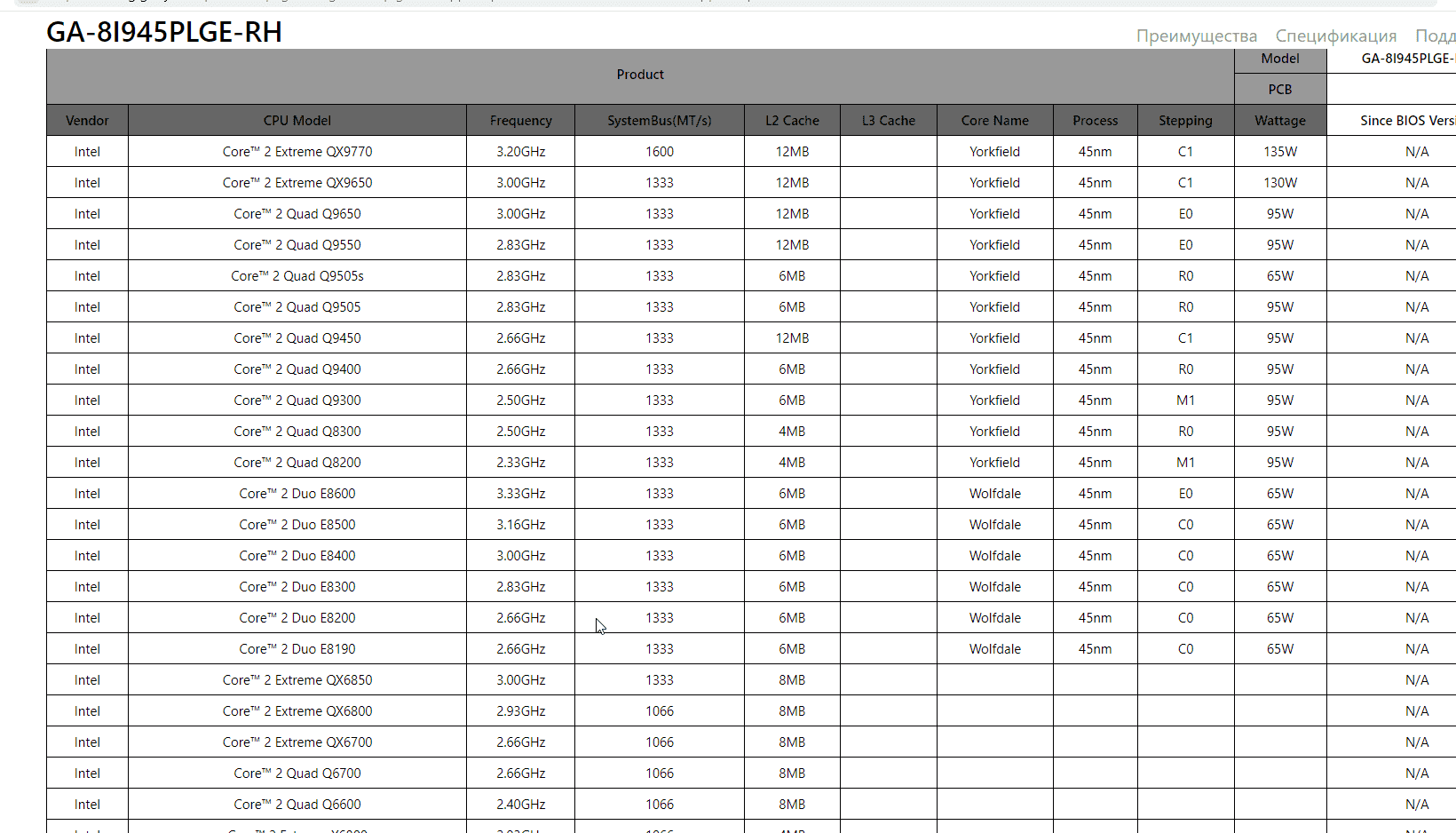This screenshot has height=833, width=1456.
Task: Select the Core 2 Duo E8400 cell
Action: pyautogui.click(x=297, y=556)
